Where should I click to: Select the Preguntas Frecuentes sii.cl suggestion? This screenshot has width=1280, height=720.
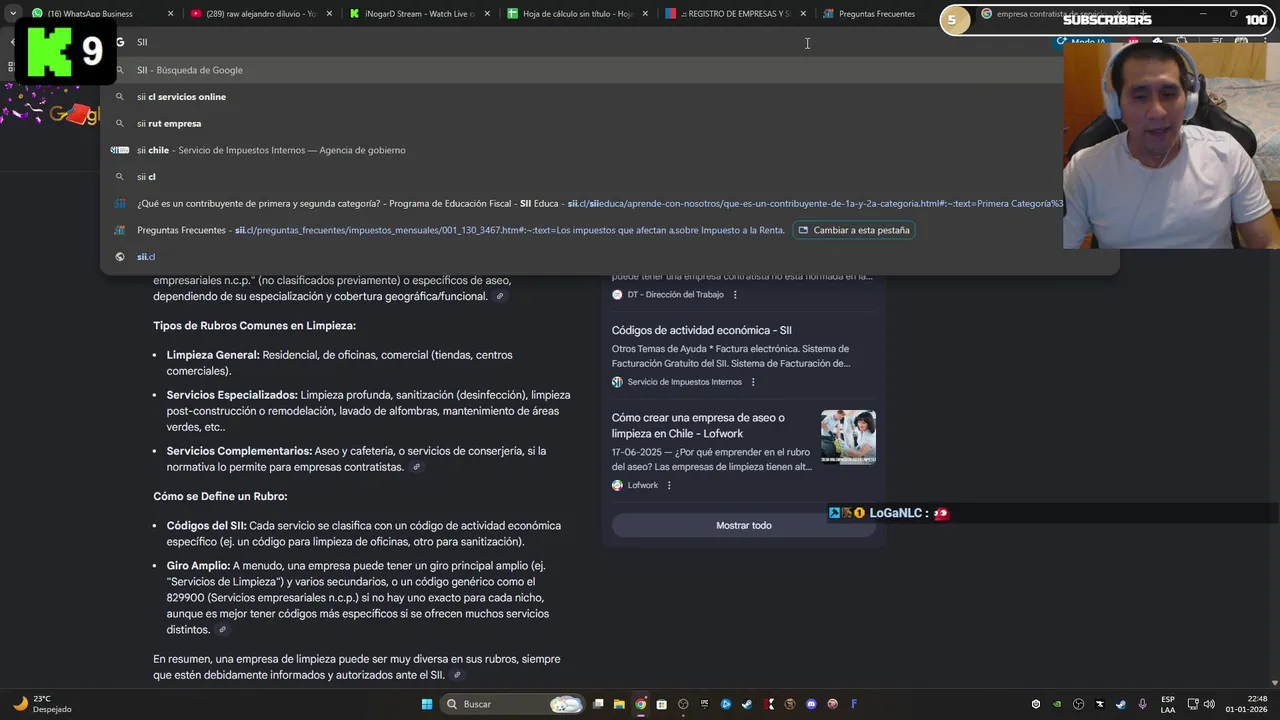tap(460, 230)
